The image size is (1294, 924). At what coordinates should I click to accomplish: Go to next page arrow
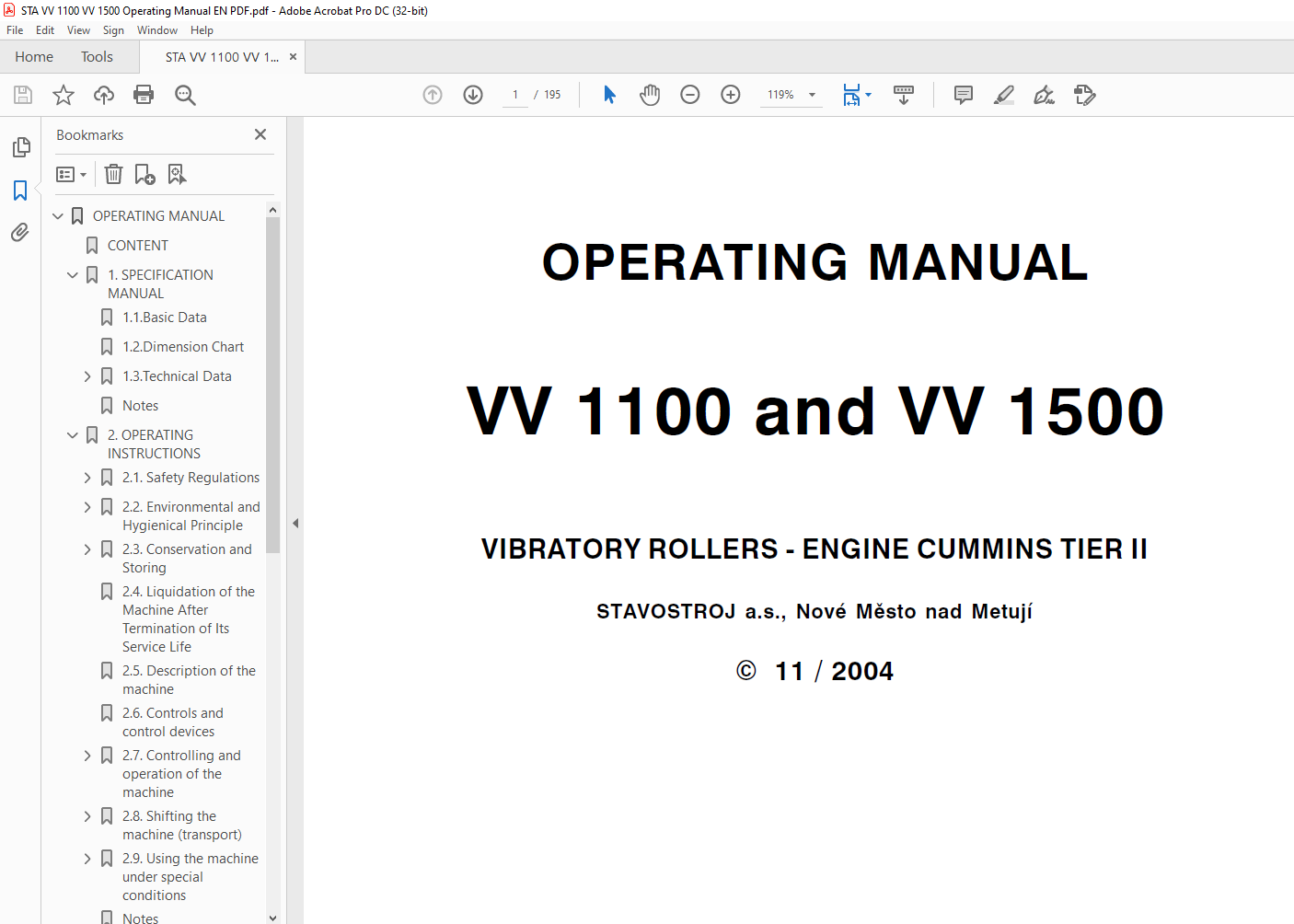coord(473,95)
